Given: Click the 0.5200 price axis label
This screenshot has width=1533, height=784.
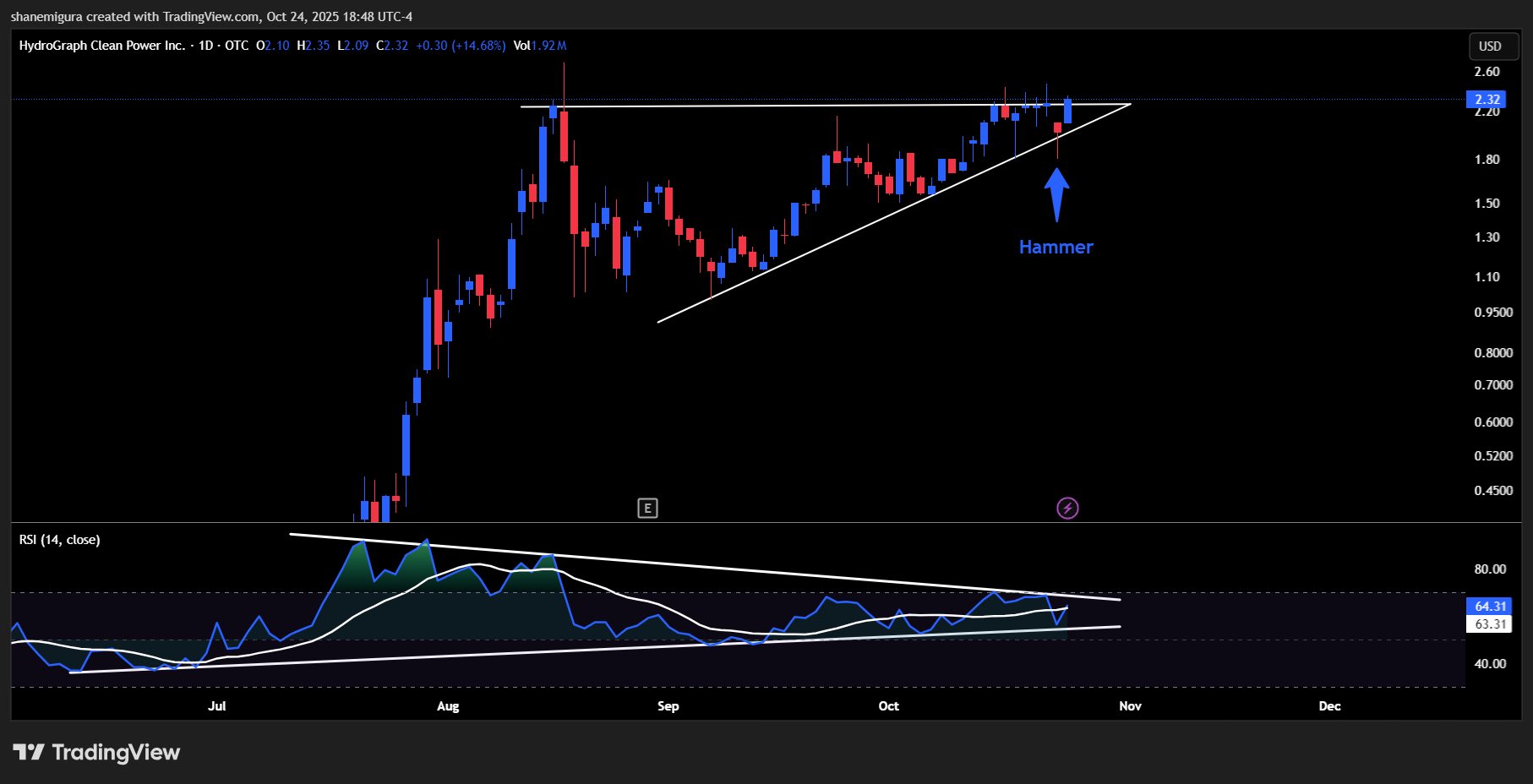Looking at the screenshot, I should (1493, 456).
